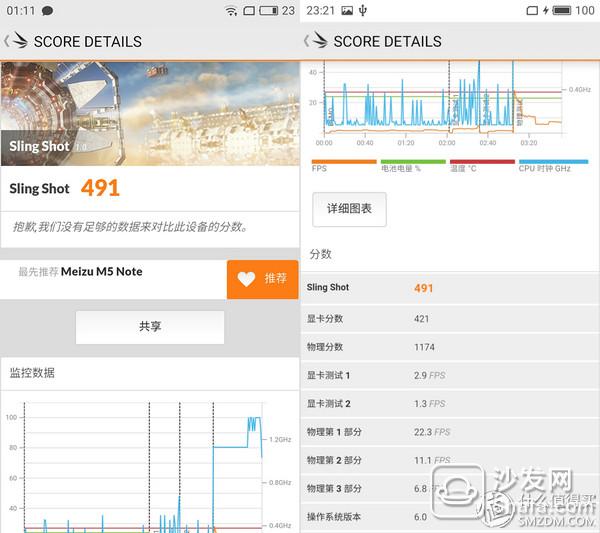
Task: Tap the heart icon on the recommend button
Action: [x=246, y=279]
